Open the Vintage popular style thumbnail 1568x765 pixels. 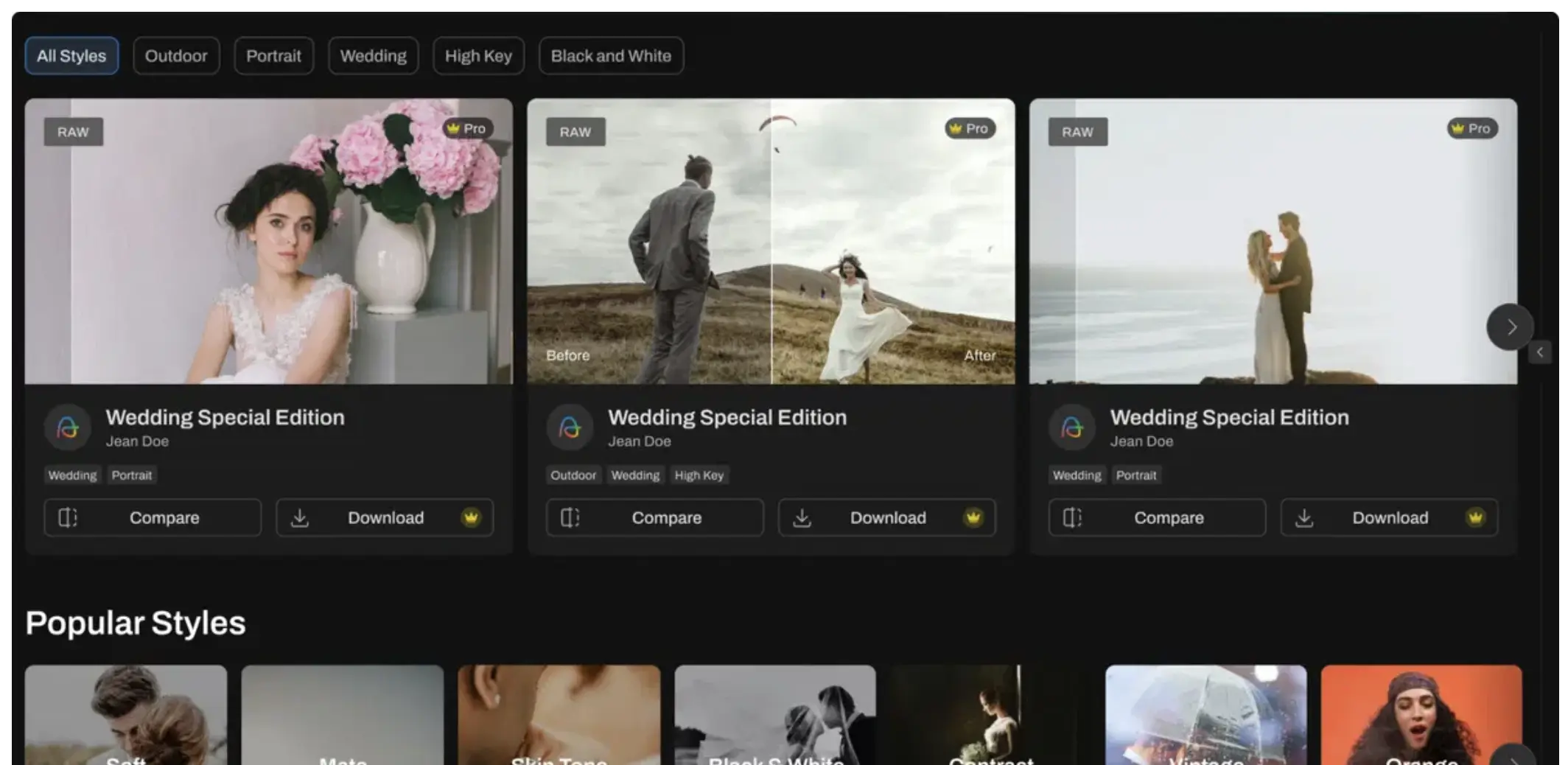[x=1206, y=715]
